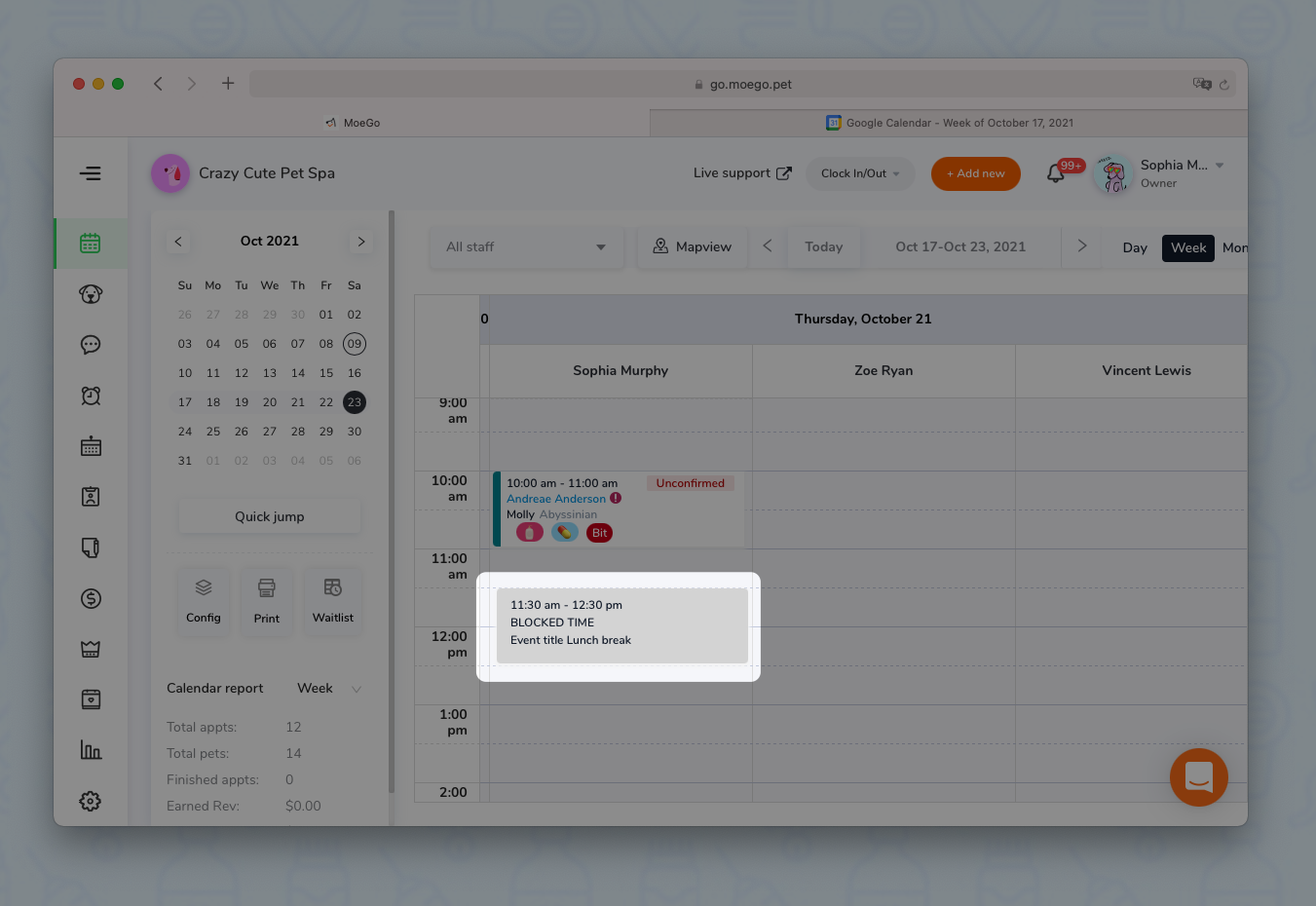Open the Calendar report Week dropdown

point(329,688)
